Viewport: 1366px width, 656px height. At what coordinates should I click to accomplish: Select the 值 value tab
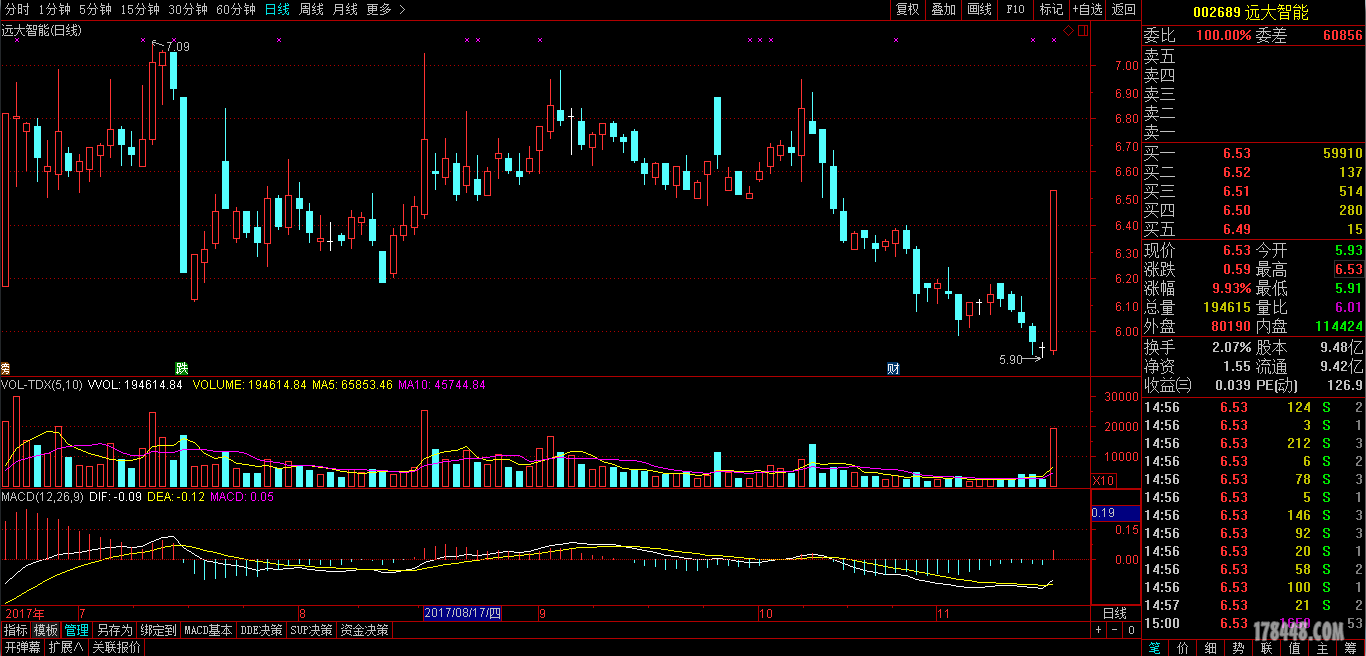click(x=1295, y=648)
